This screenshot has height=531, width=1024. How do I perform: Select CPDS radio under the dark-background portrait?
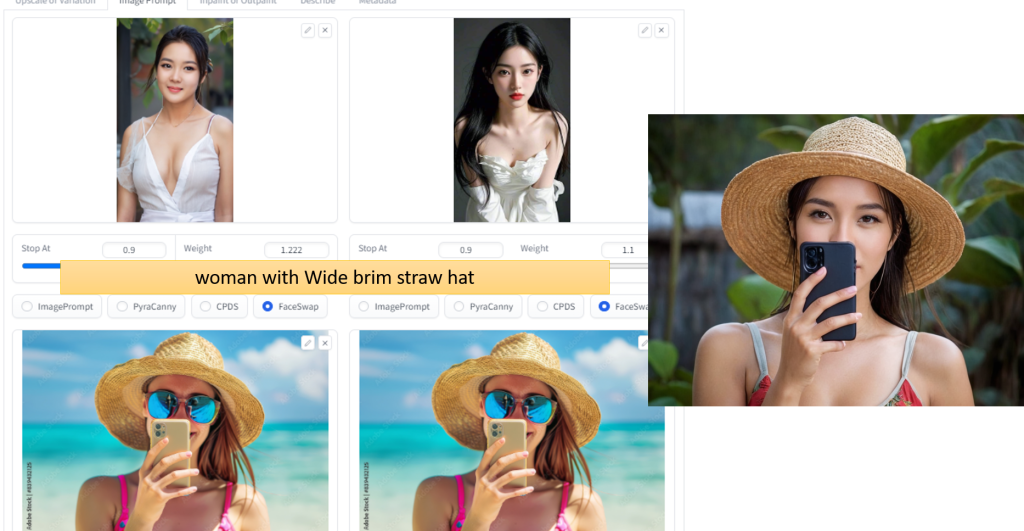[x=542, y=307]
